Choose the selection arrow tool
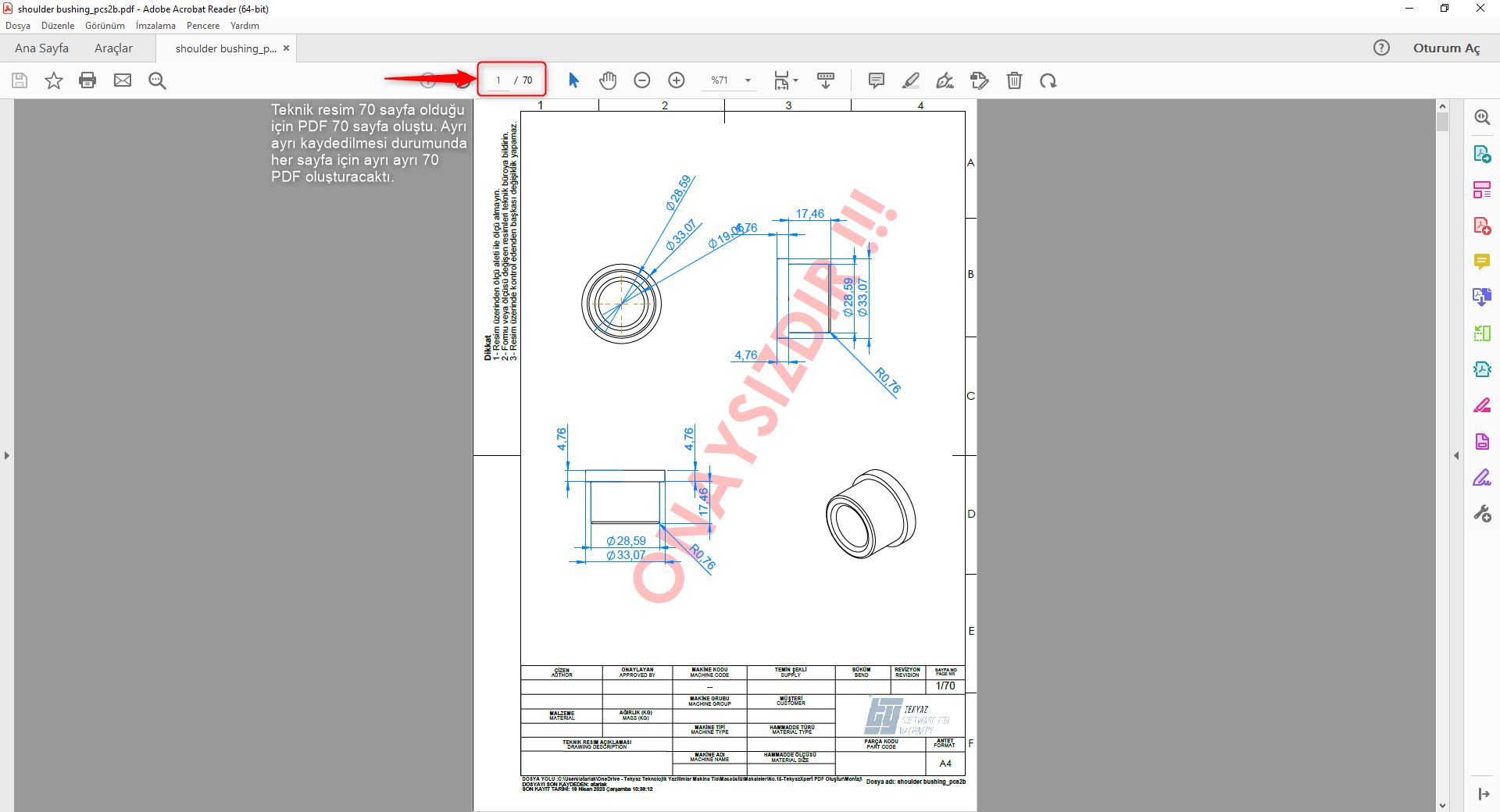Screen dimensions: 1500x812 (x=573, y=80)
